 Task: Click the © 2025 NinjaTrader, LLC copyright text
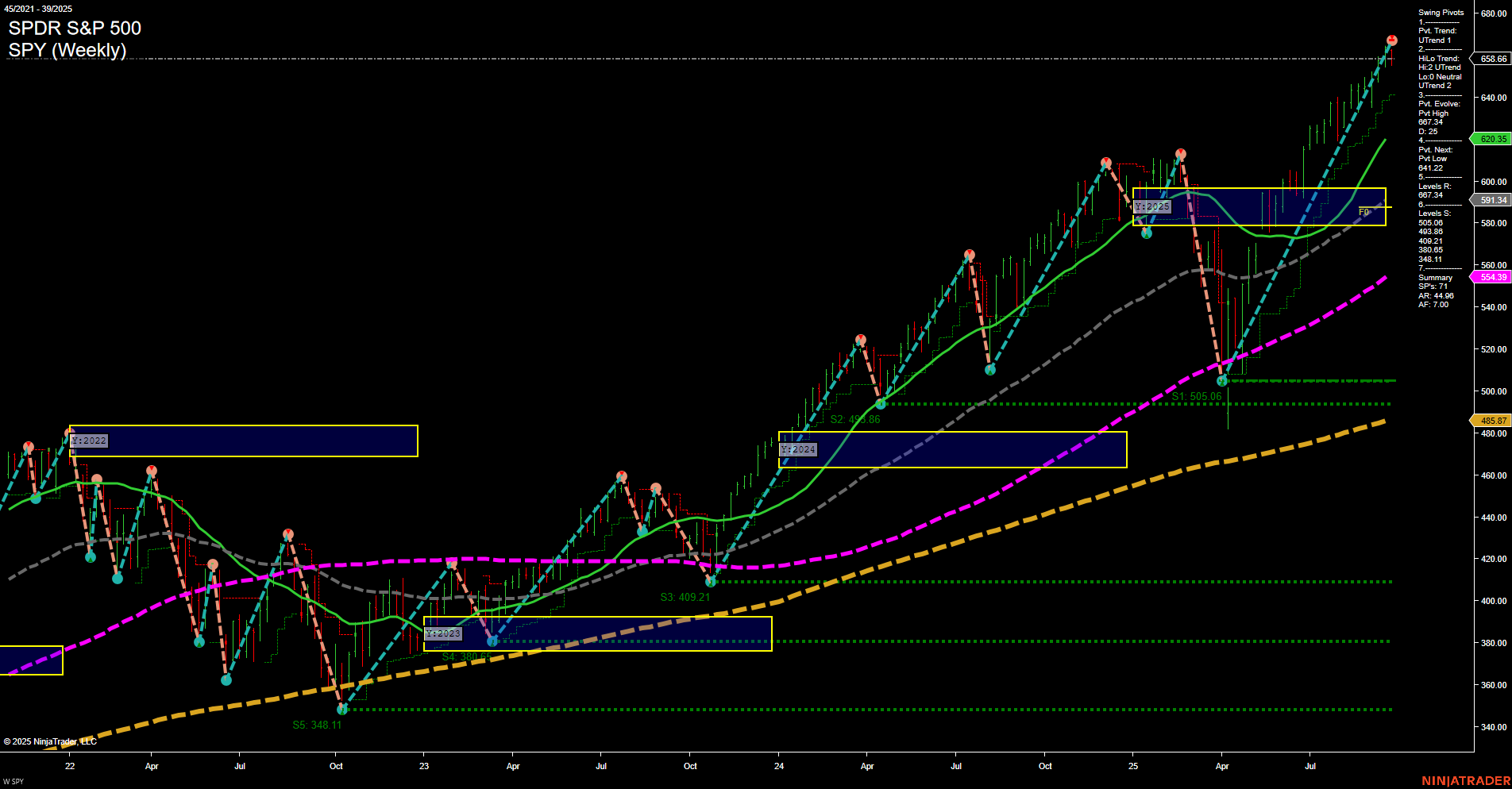[x=52, y=743]
